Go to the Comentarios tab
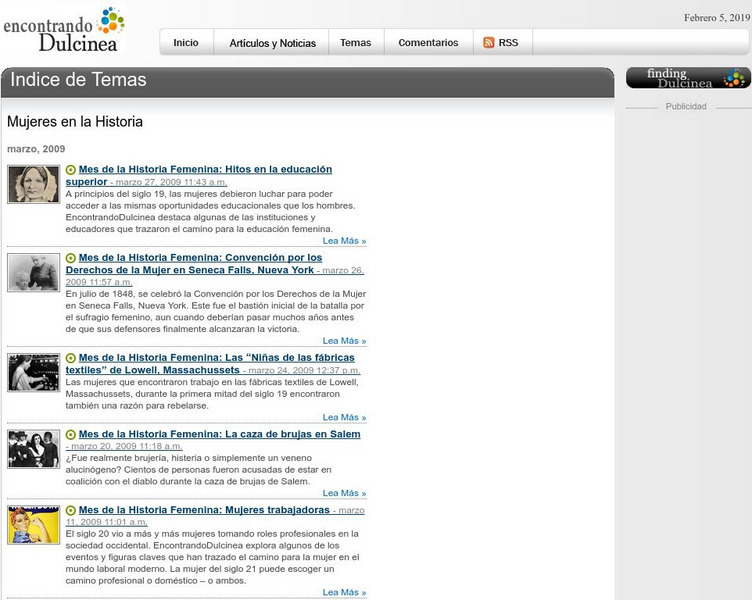The height and width of the screenshot is (600, 752). coord(428,43)
